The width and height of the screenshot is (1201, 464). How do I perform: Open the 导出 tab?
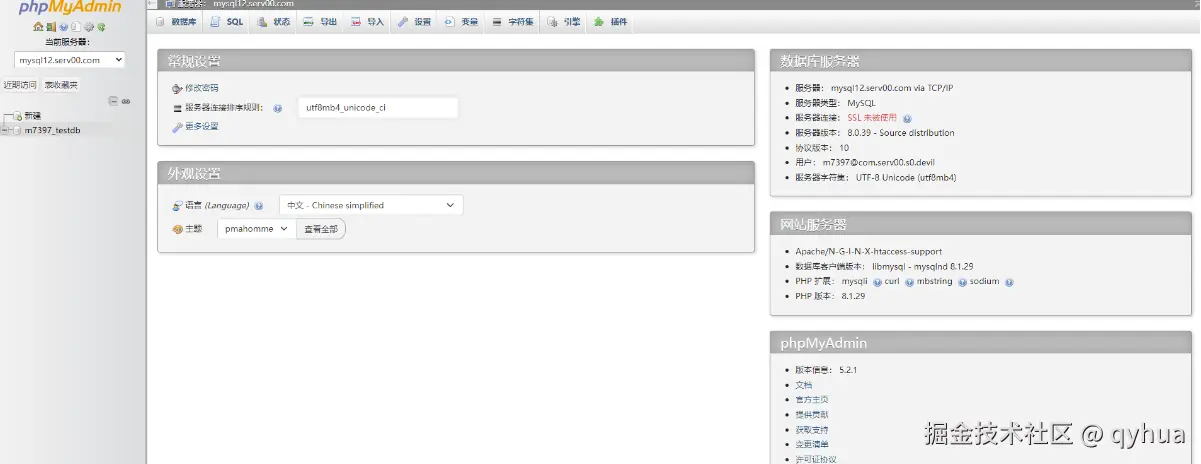[320, 21]
